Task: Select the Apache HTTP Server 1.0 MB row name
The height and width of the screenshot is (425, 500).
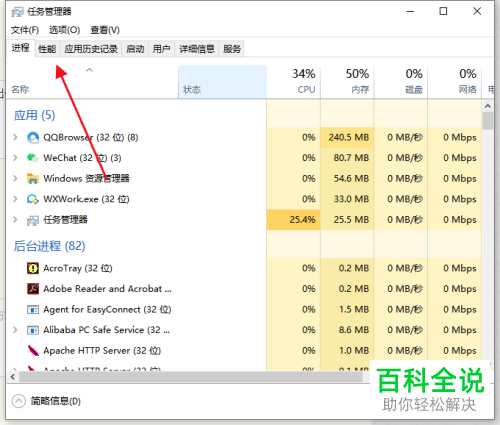Action: point(102,350)
